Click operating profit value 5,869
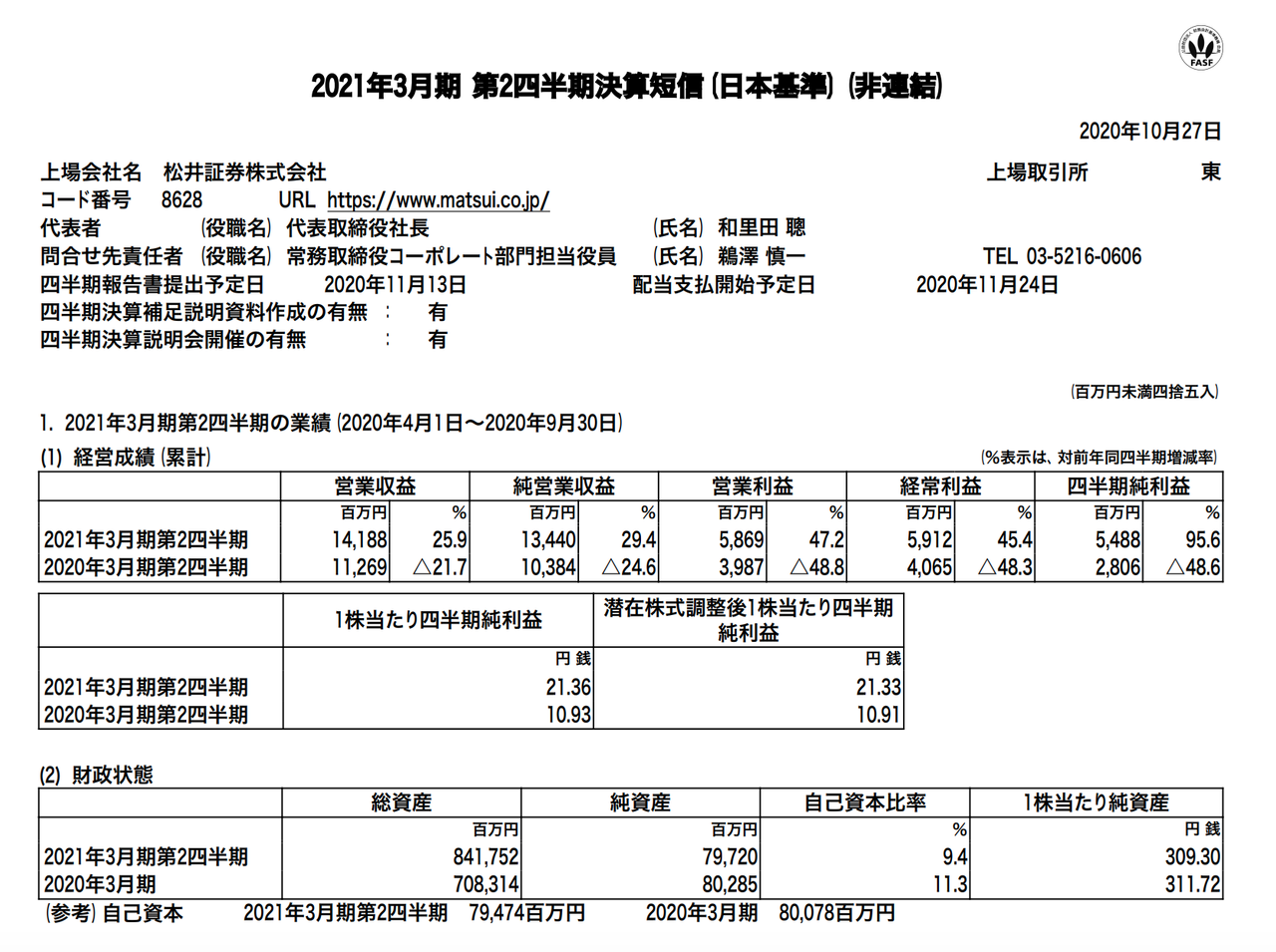1276x952 pixels. (742, 540)
